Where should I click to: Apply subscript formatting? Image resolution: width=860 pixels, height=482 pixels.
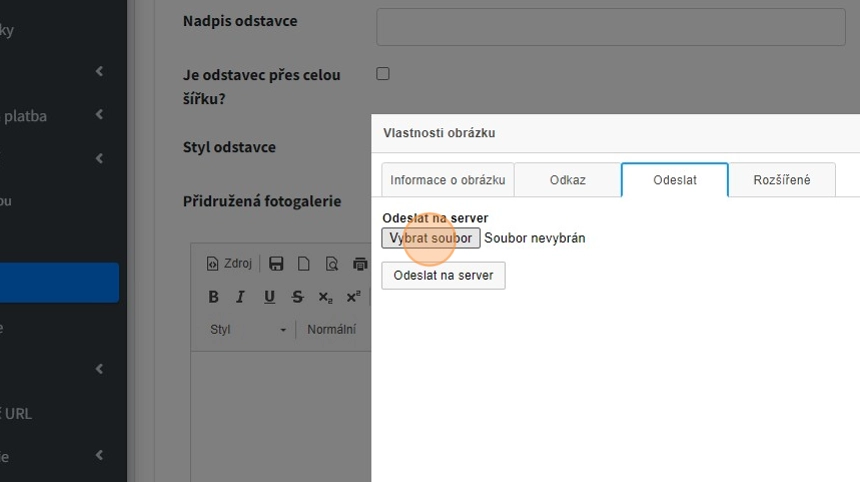click(325, 297)
